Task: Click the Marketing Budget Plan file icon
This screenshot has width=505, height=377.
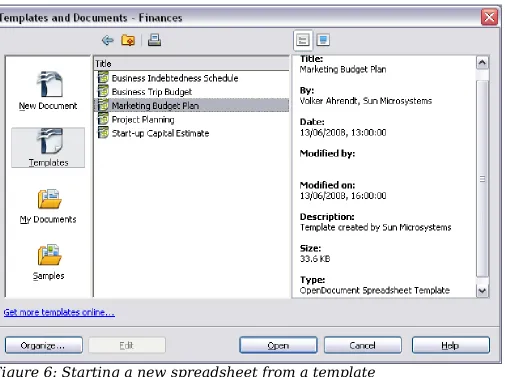Action: tap(103, 105)
